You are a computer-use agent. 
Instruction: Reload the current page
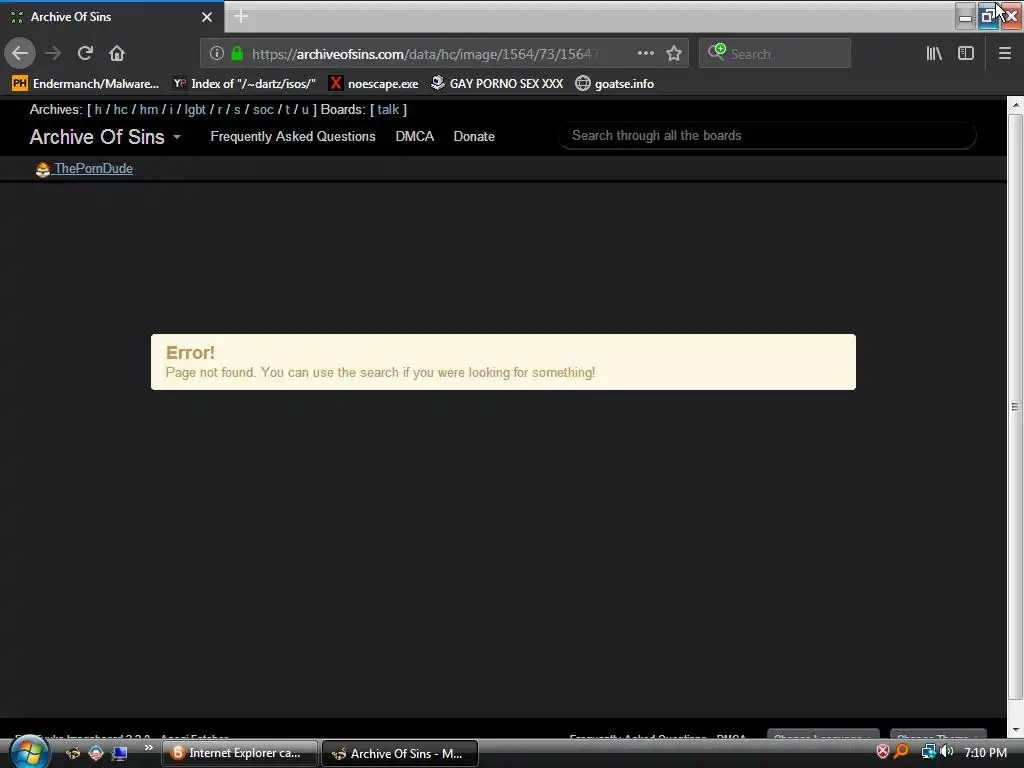pyautogui.click(x=86, y=54)
